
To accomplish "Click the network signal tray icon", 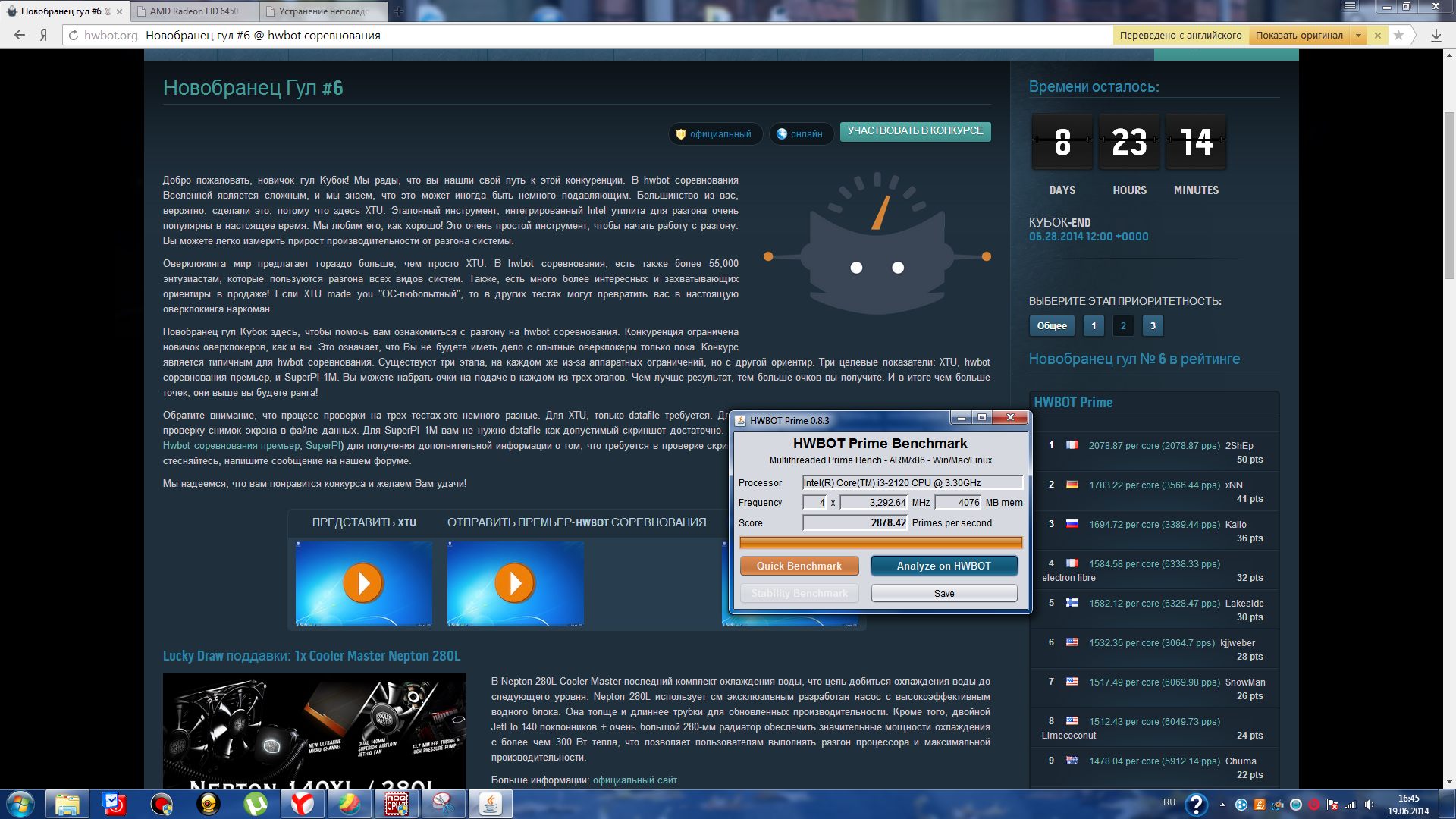I will 1351,805.
